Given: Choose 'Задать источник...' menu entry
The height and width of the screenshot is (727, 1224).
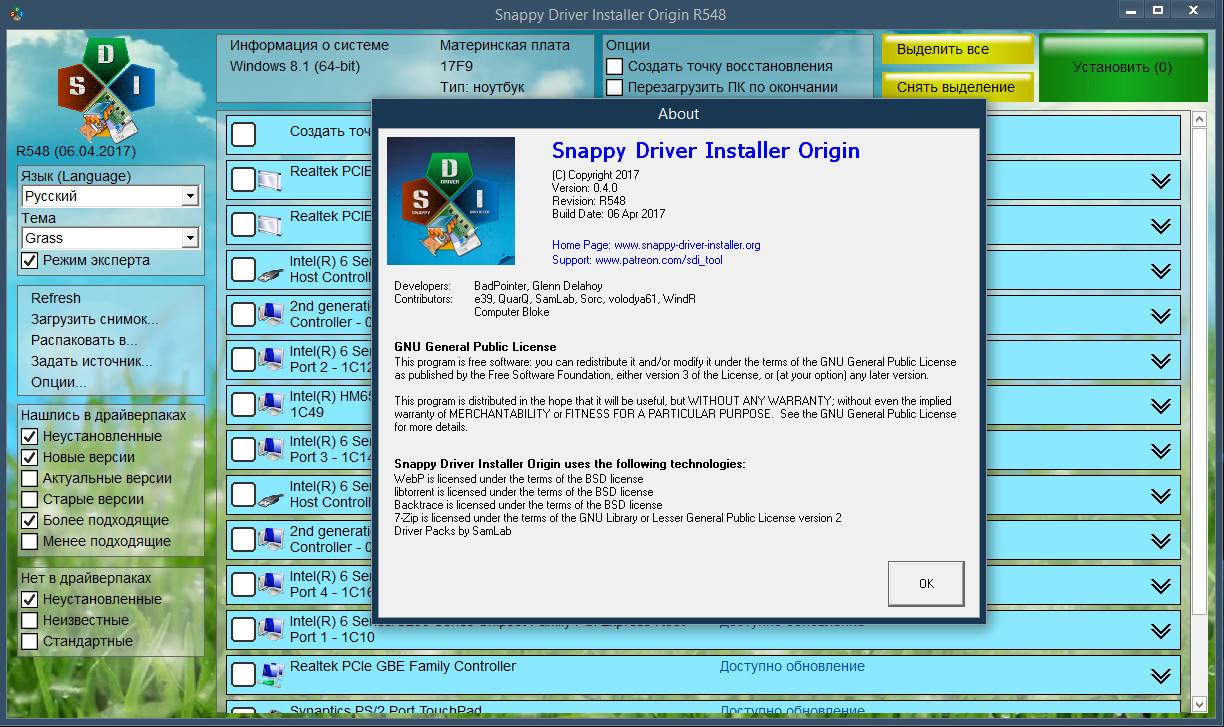Looking at the screenshot, I should 92,361.
